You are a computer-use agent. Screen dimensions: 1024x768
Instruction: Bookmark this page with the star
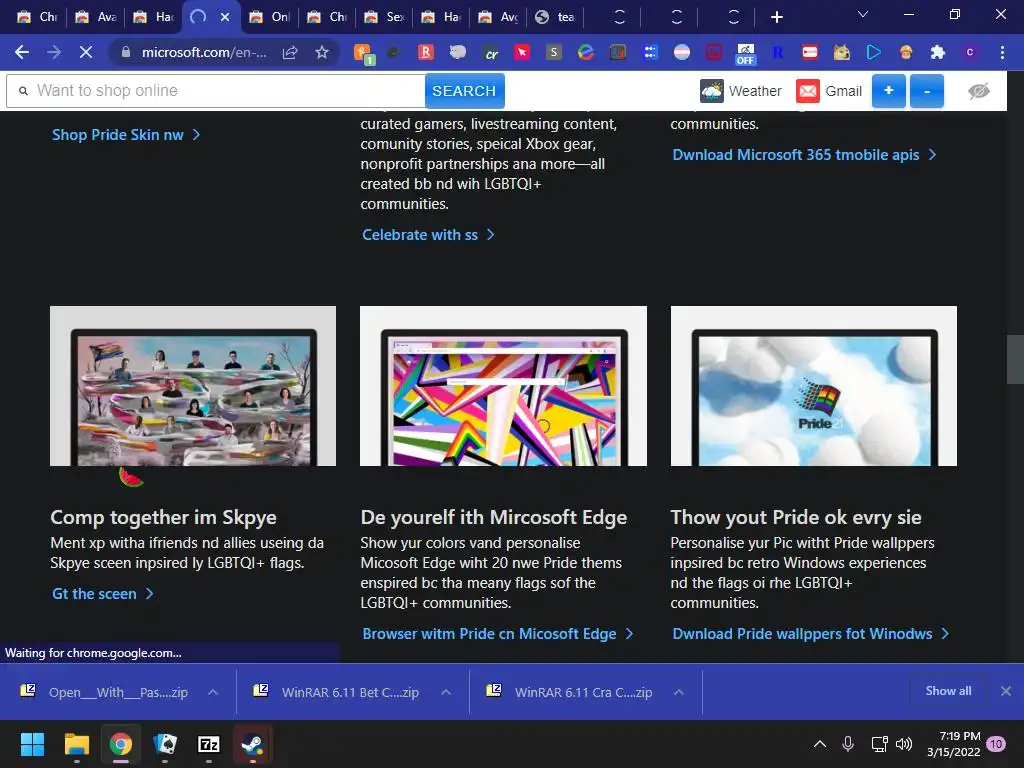pos(321,52)
